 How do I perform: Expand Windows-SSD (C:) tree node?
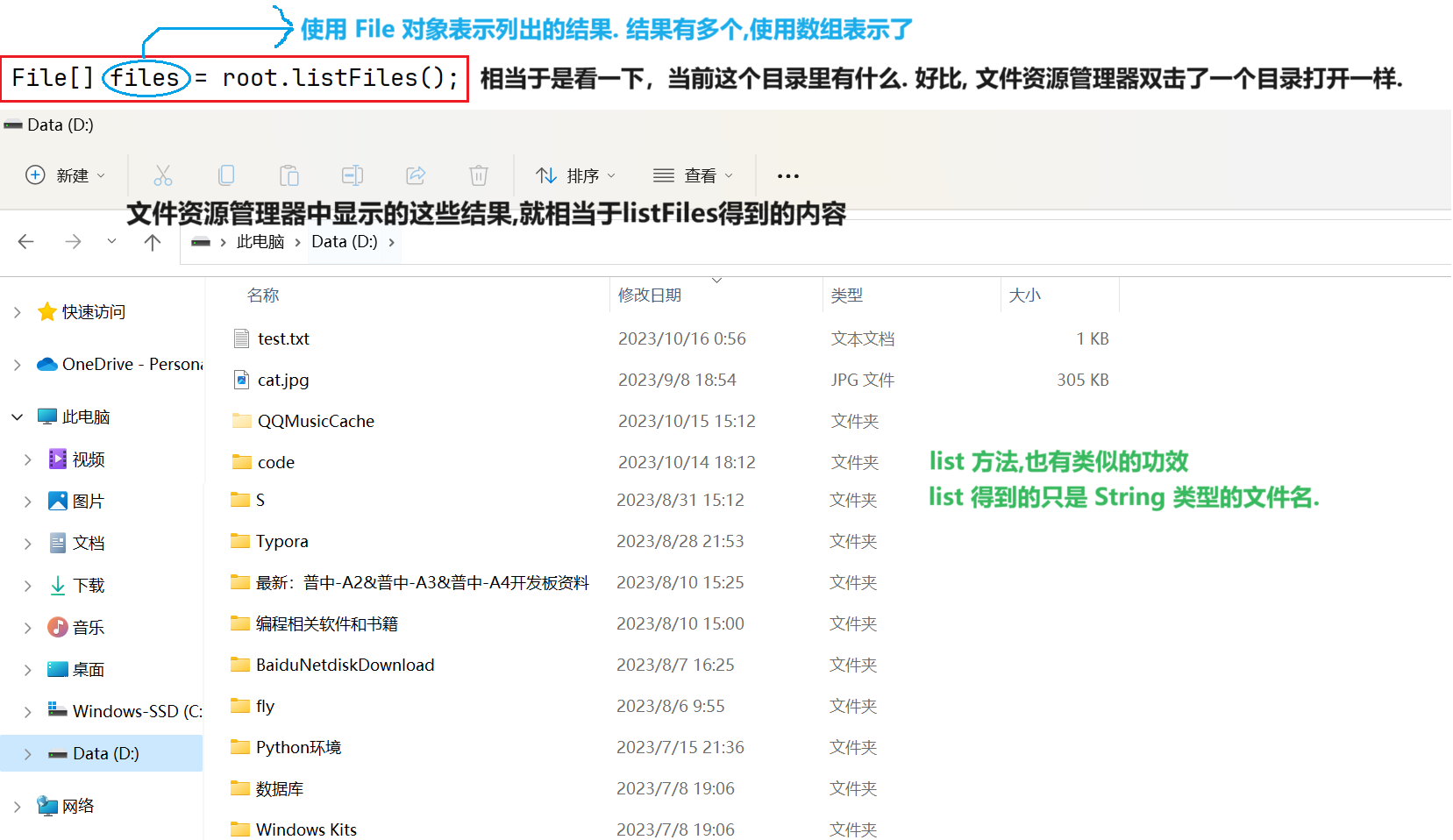click(x=28, y=712)
